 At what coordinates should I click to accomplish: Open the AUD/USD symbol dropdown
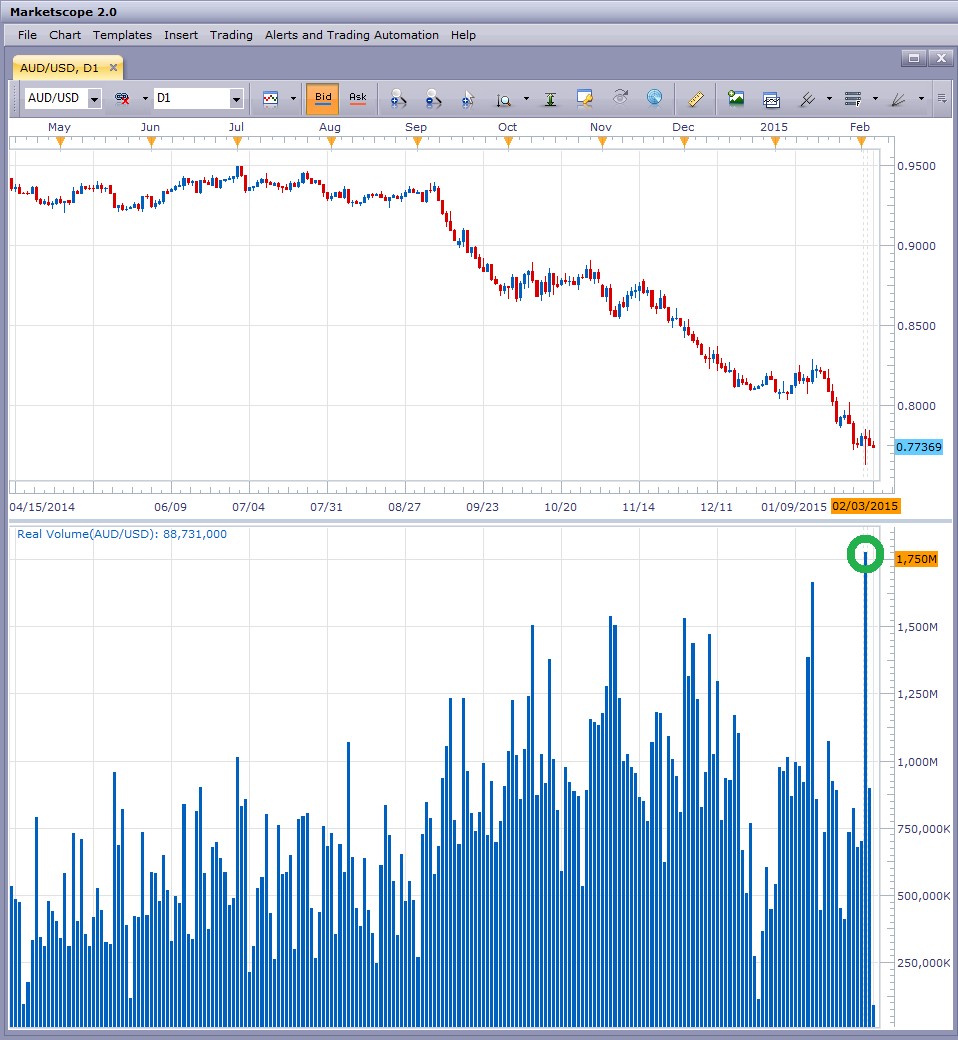pos(95,99)
